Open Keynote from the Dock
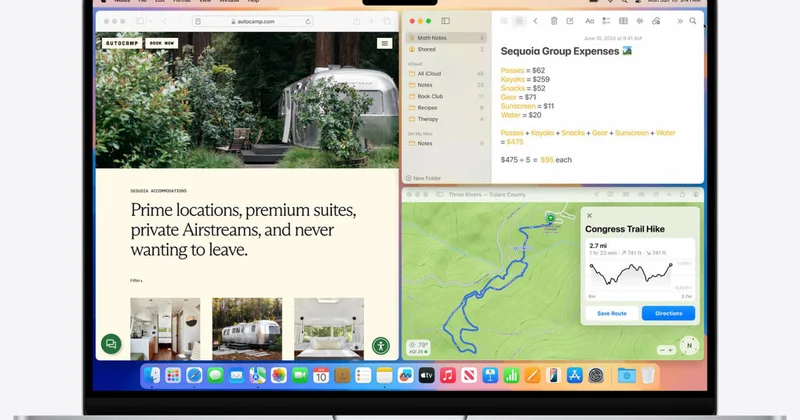The image size is (800, 420). click(x=490, y=376)
